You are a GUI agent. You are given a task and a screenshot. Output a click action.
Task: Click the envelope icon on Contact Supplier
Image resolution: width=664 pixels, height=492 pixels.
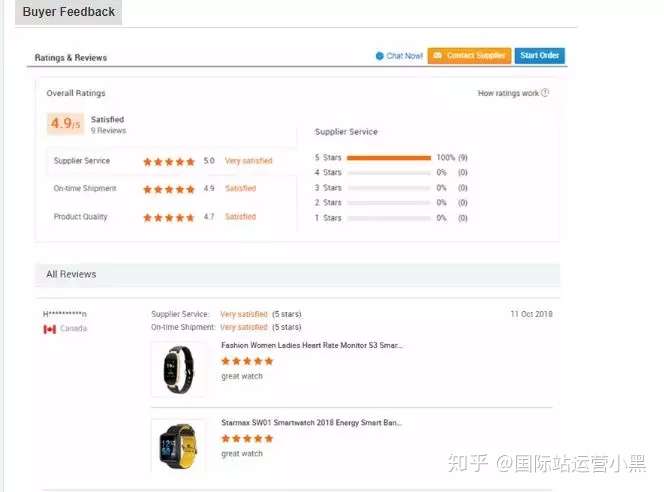[438, 55]
